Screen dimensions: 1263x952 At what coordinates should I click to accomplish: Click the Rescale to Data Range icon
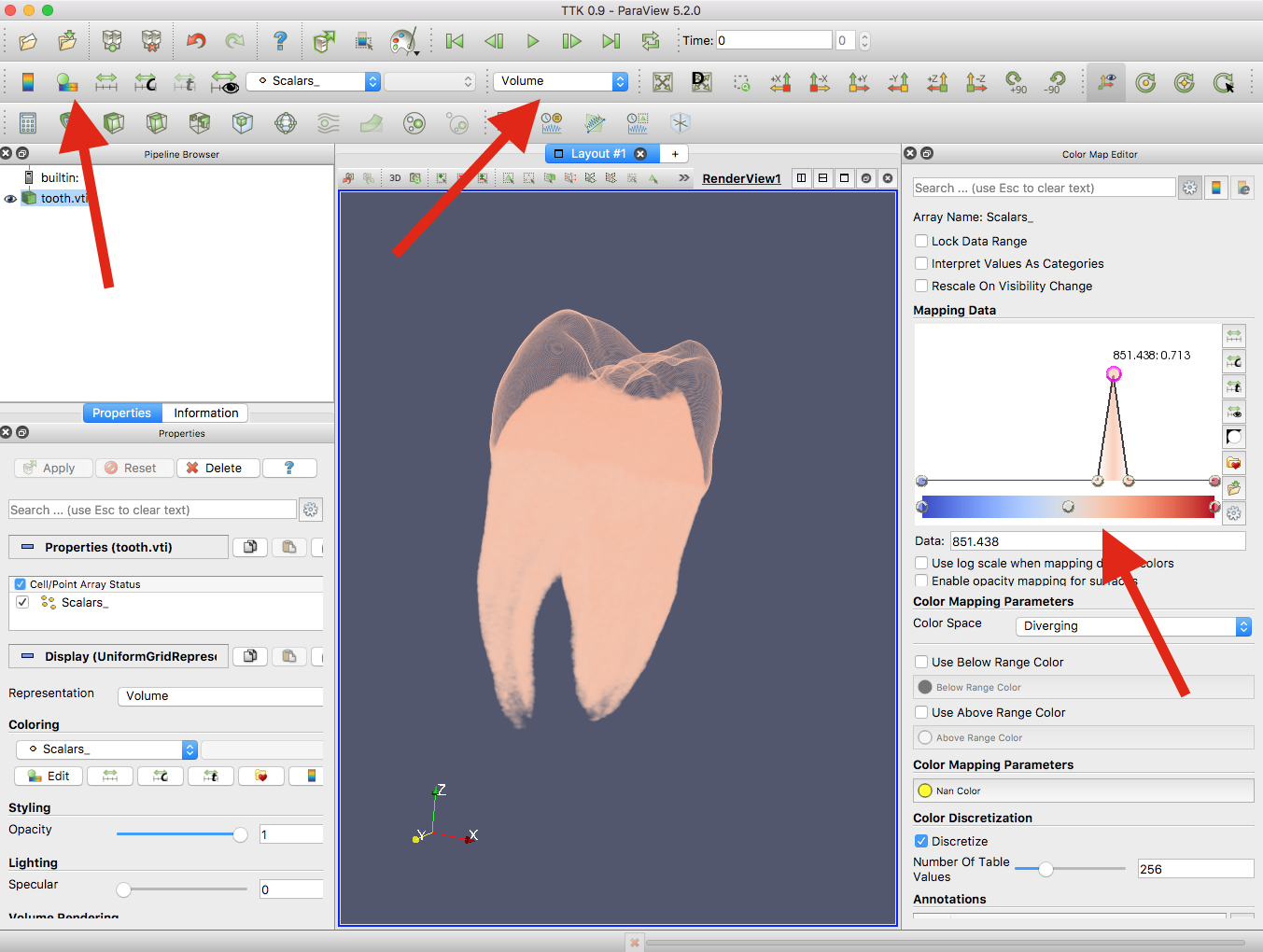(x=106, y=82)
